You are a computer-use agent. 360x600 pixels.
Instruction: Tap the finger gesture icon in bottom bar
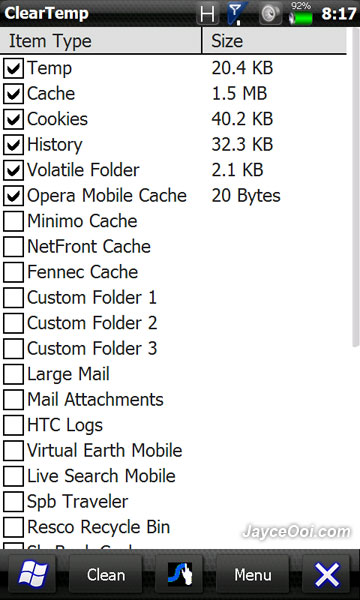tap(180, 574)
